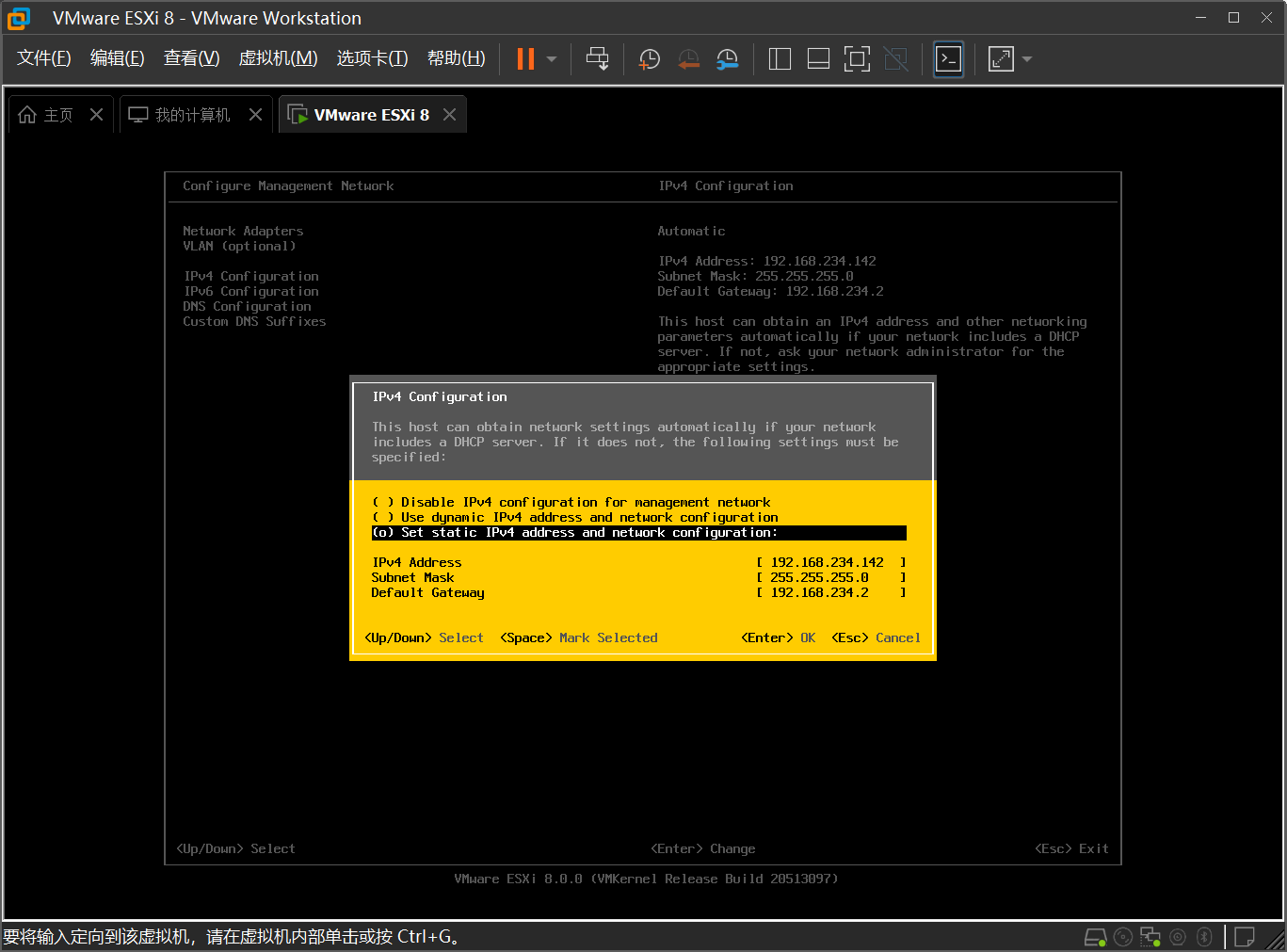This screenshot has width=1287, height=952.
Task: Select VLAN (optional) entry
Action: (239, 246)
